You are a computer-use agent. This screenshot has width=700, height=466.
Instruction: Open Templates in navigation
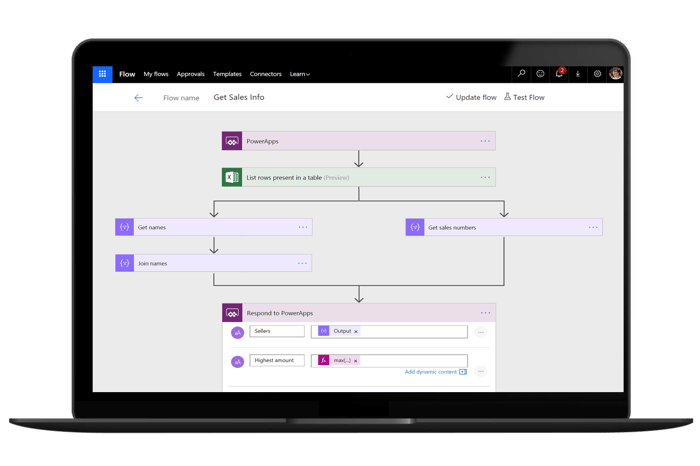click(x=227, y=74)
